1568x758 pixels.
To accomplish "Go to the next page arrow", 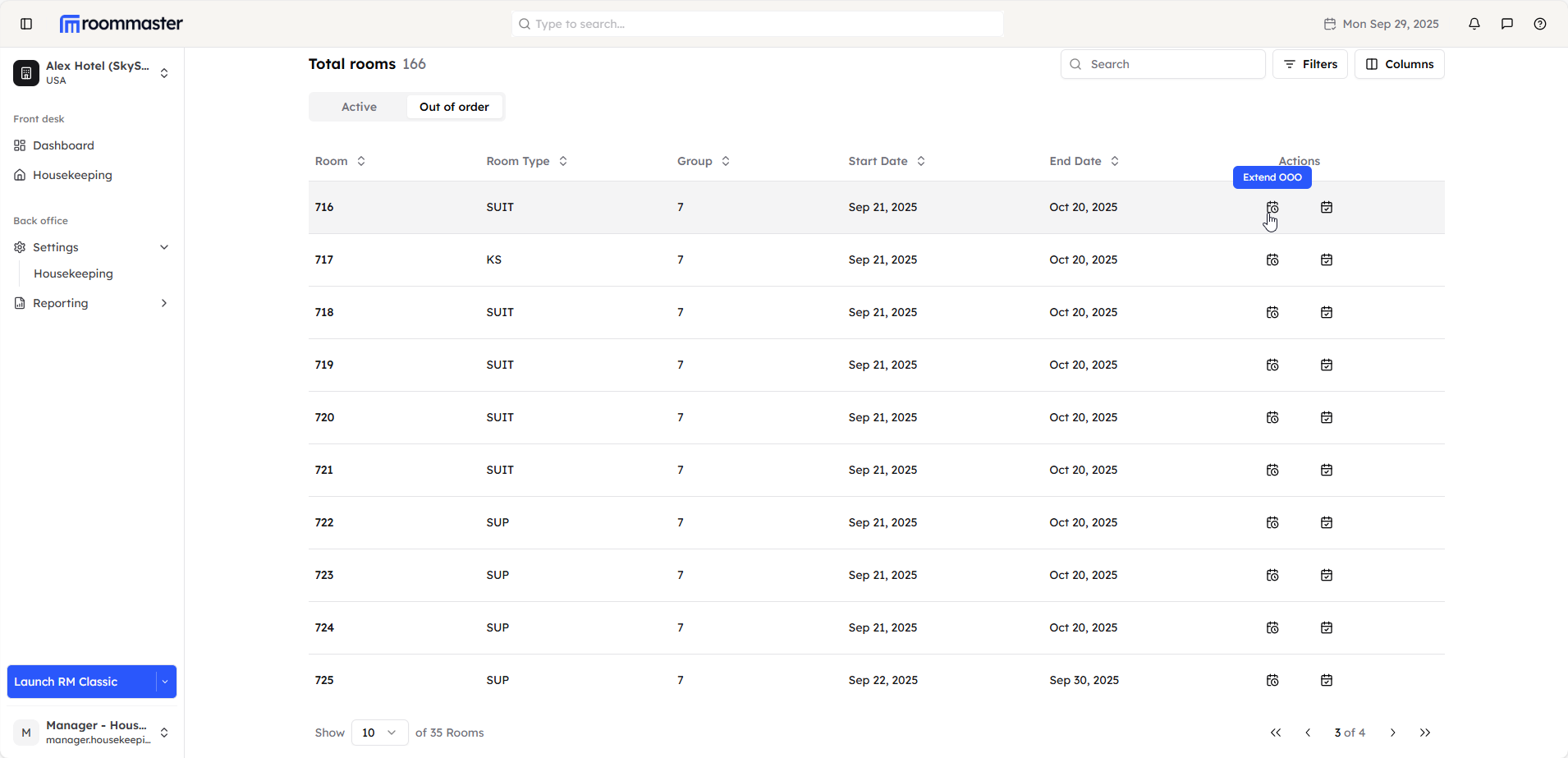I will tap(1393, 733).
